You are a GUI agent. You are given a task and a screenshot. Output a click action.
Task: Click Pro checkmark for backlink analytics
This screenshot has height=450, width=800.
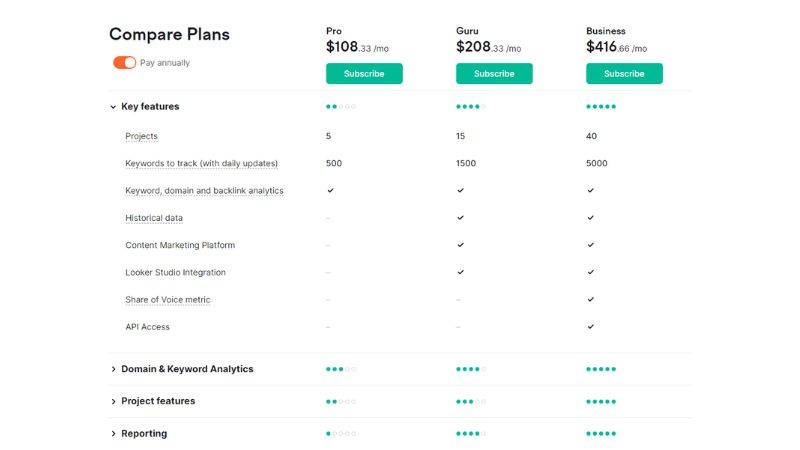330,190
